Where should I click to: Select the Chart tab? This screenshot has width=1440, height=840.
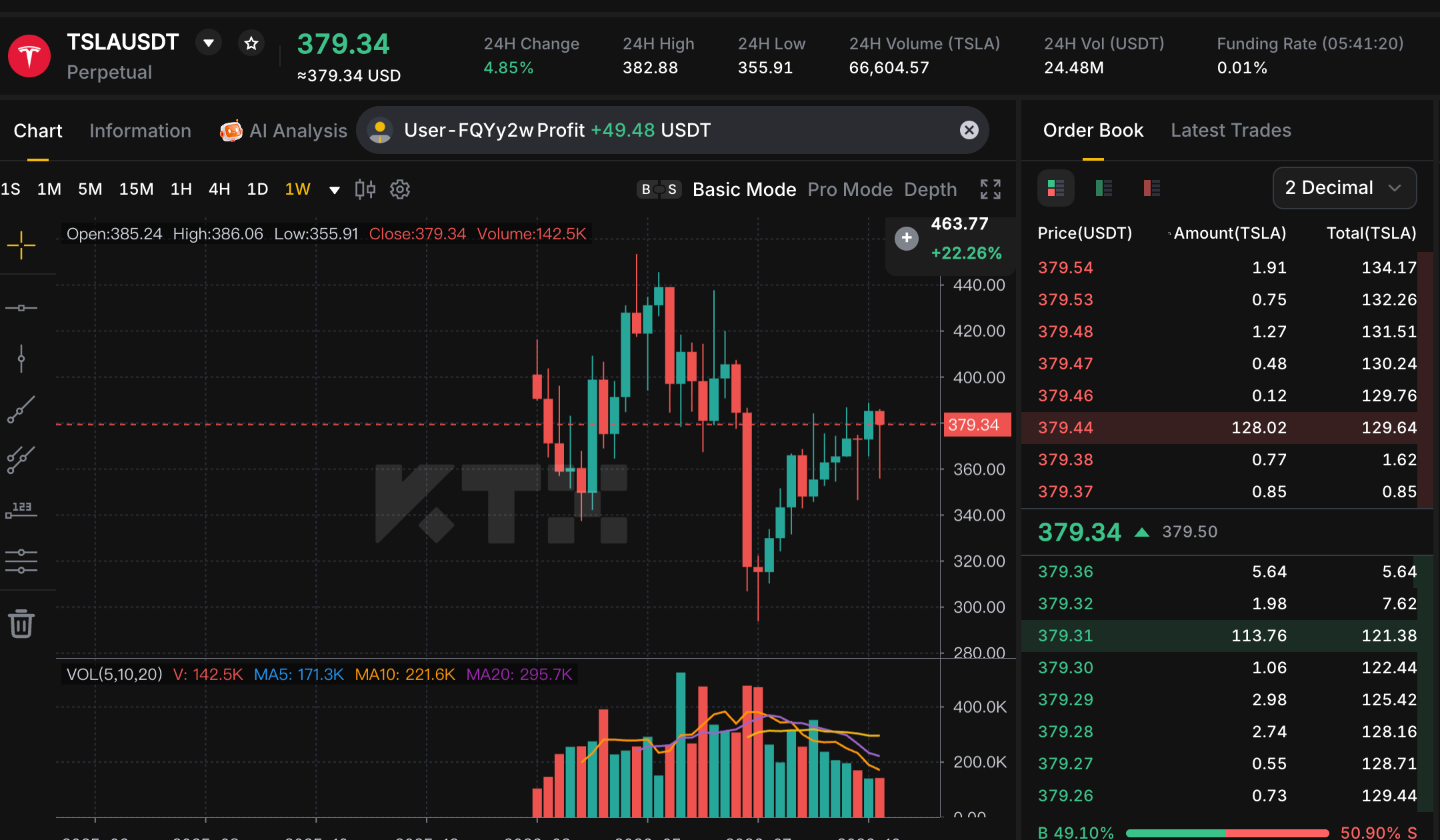38,131
